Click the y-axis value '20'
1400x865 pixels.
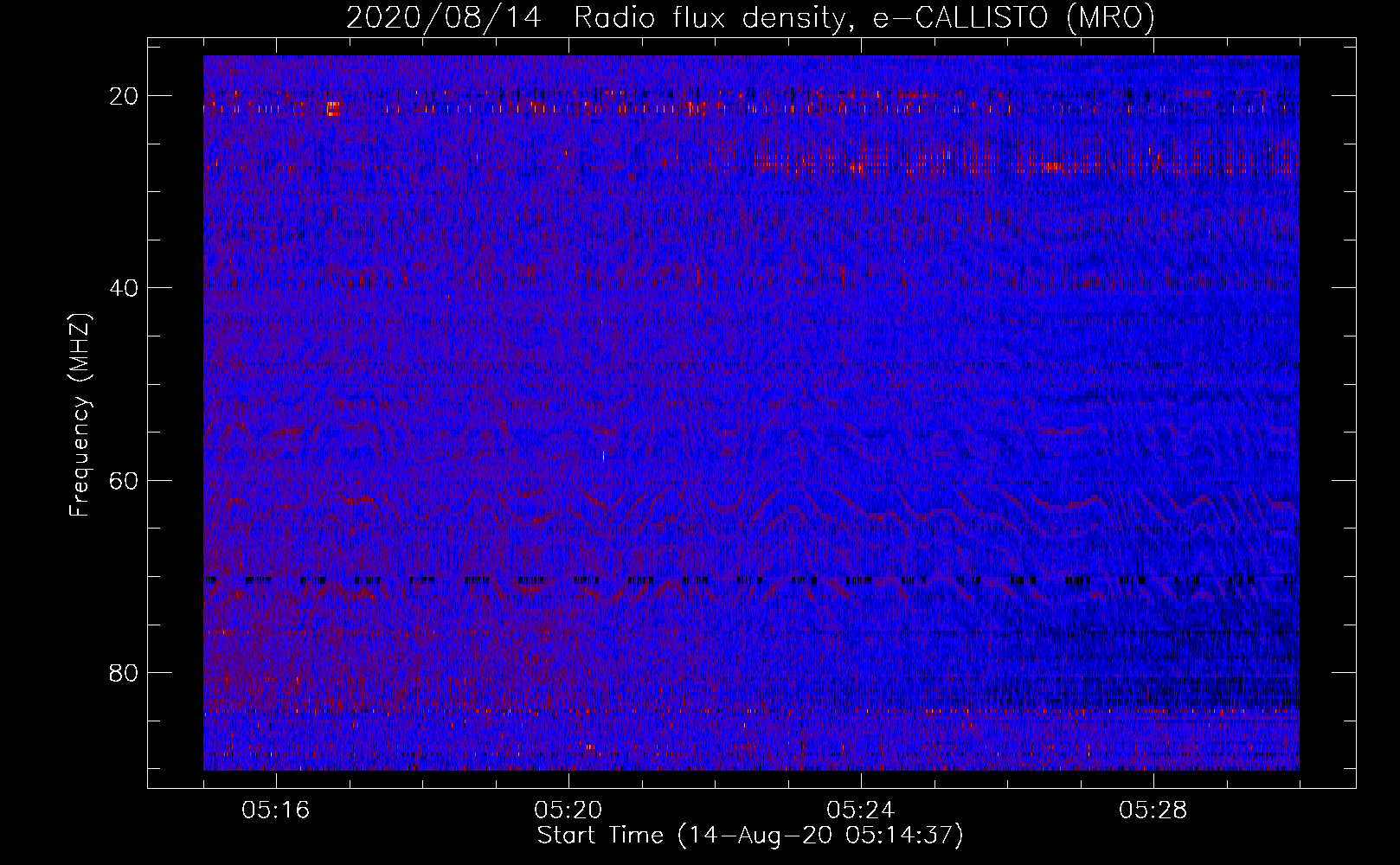(125, 96)
